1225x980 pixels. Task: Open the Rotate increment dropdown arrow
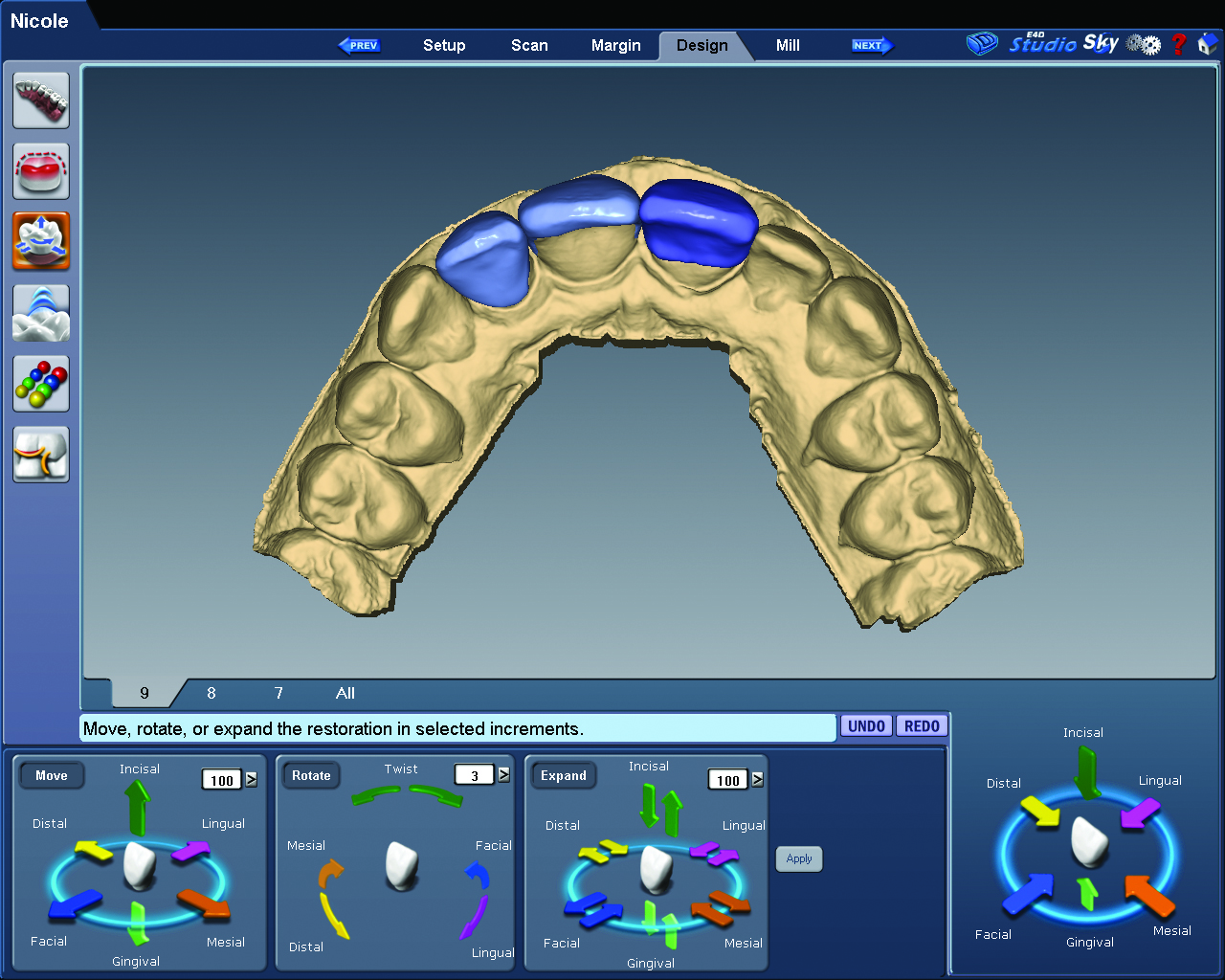pos(504,775)
